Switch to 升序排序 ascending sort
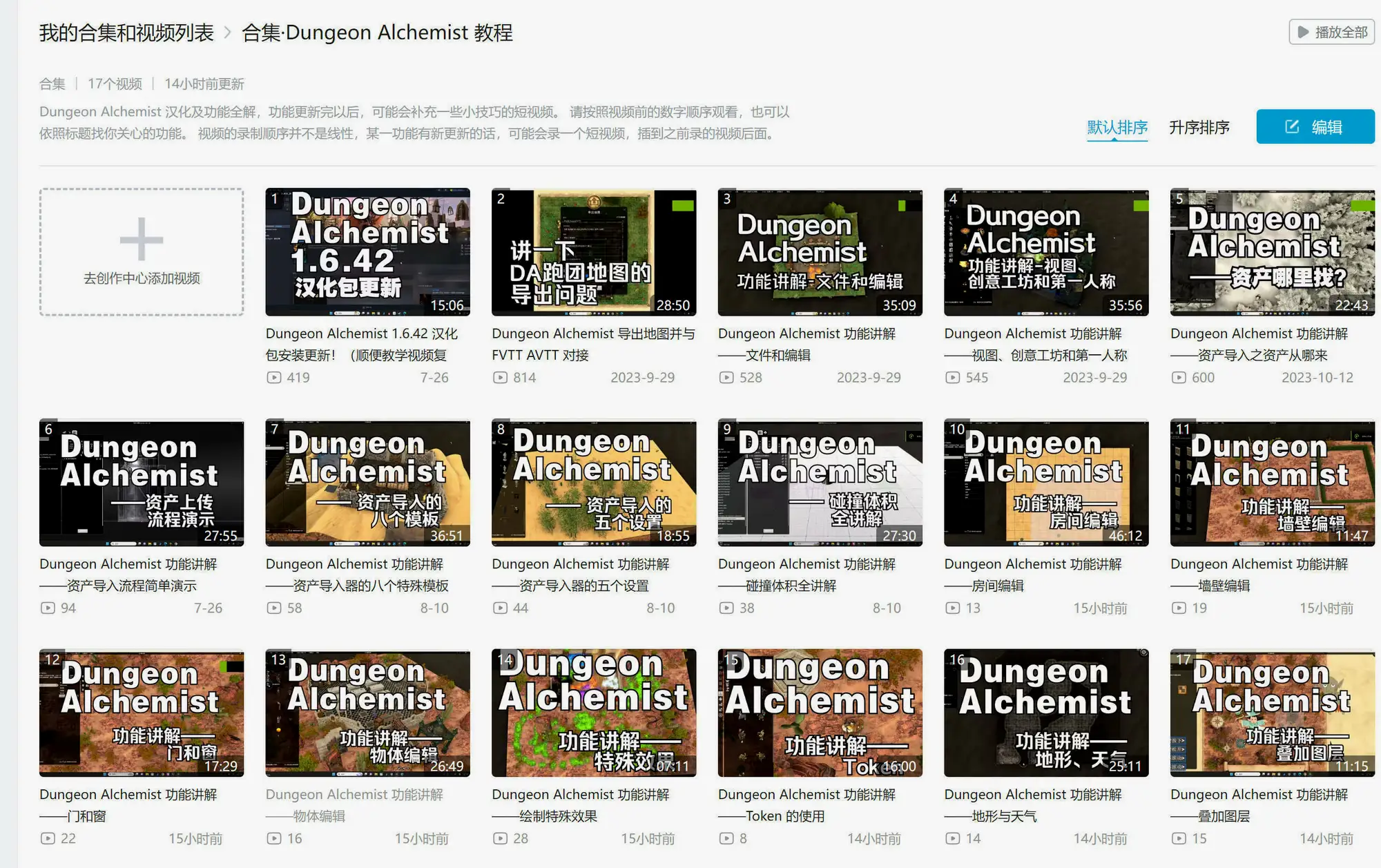This screenshot has height=868, width=1381. pos(1199,128)
